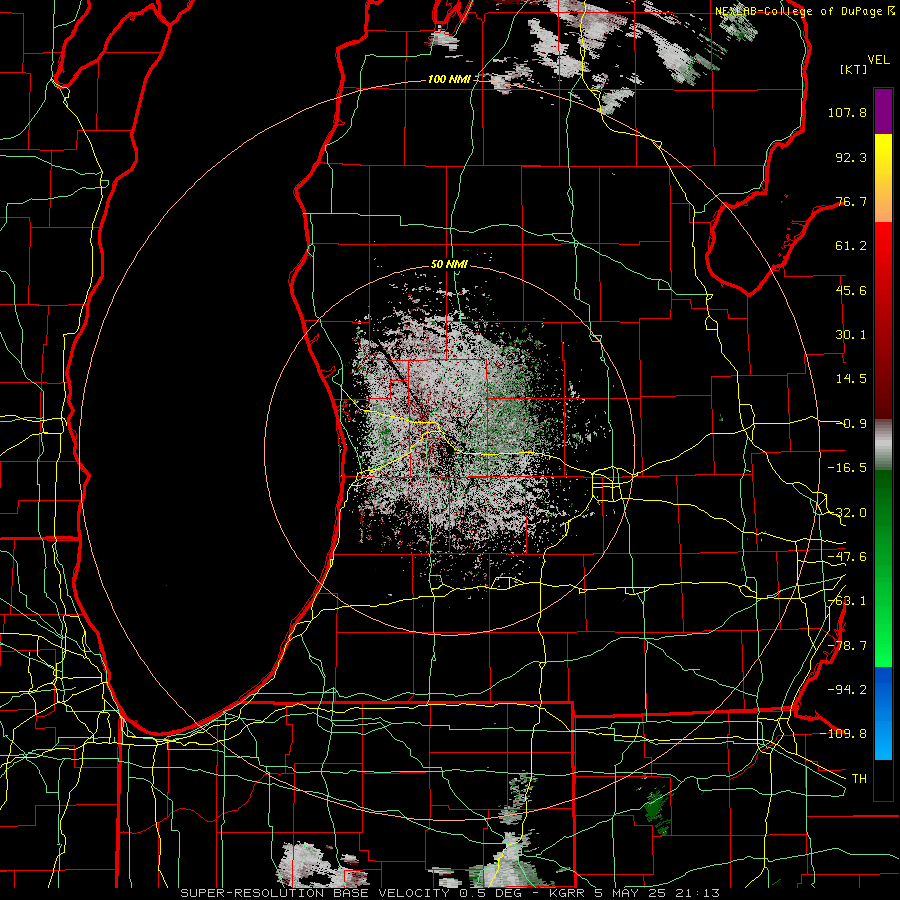This screenshot has height=900, width=900.
Task: Click the blue segment of the velocity color bar
Action: [x=883, y=713]
